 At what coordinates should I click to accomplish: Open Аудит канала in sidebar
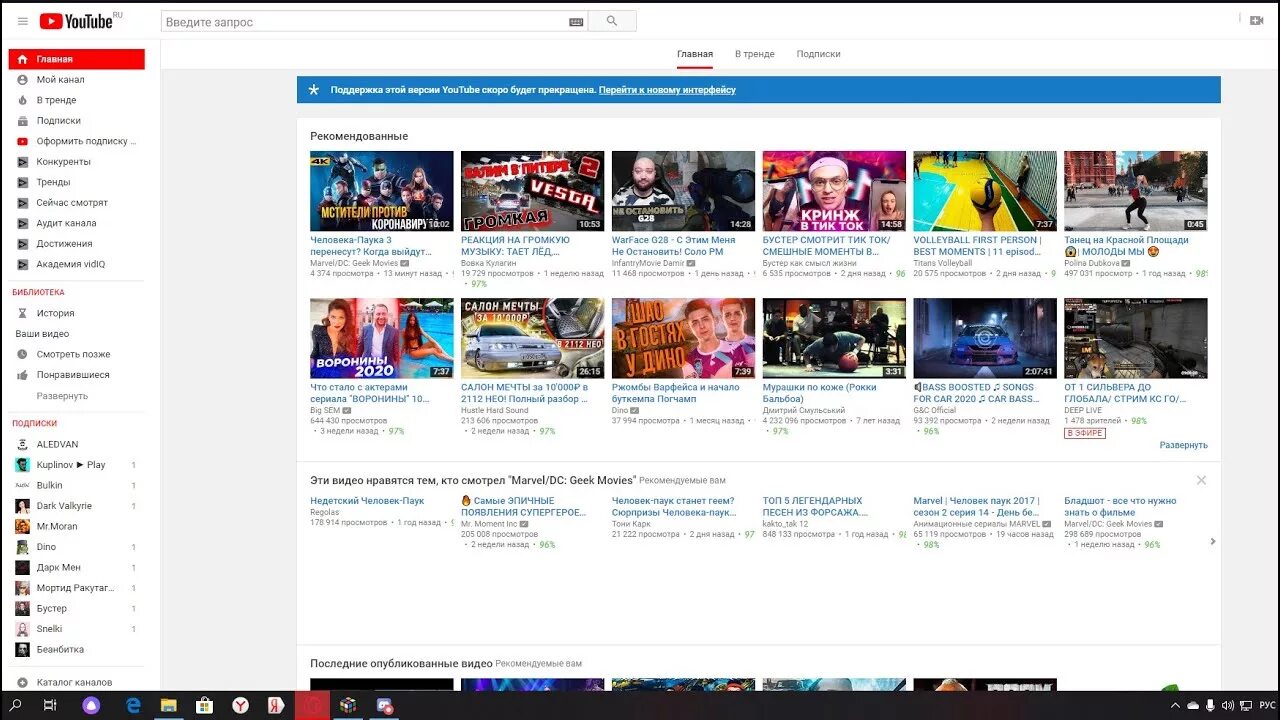(x=76, y=223)
